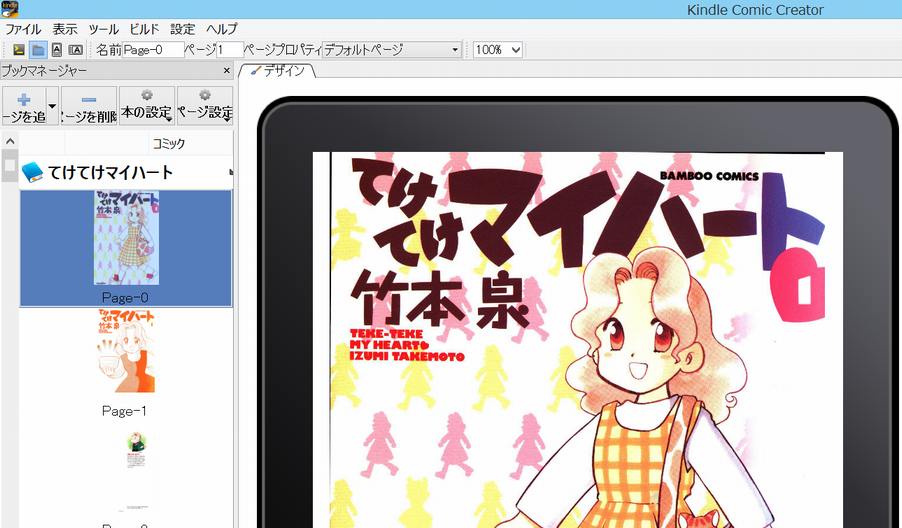Open the 表示 menu
902x528 pixels.
[x=64, y=29]
